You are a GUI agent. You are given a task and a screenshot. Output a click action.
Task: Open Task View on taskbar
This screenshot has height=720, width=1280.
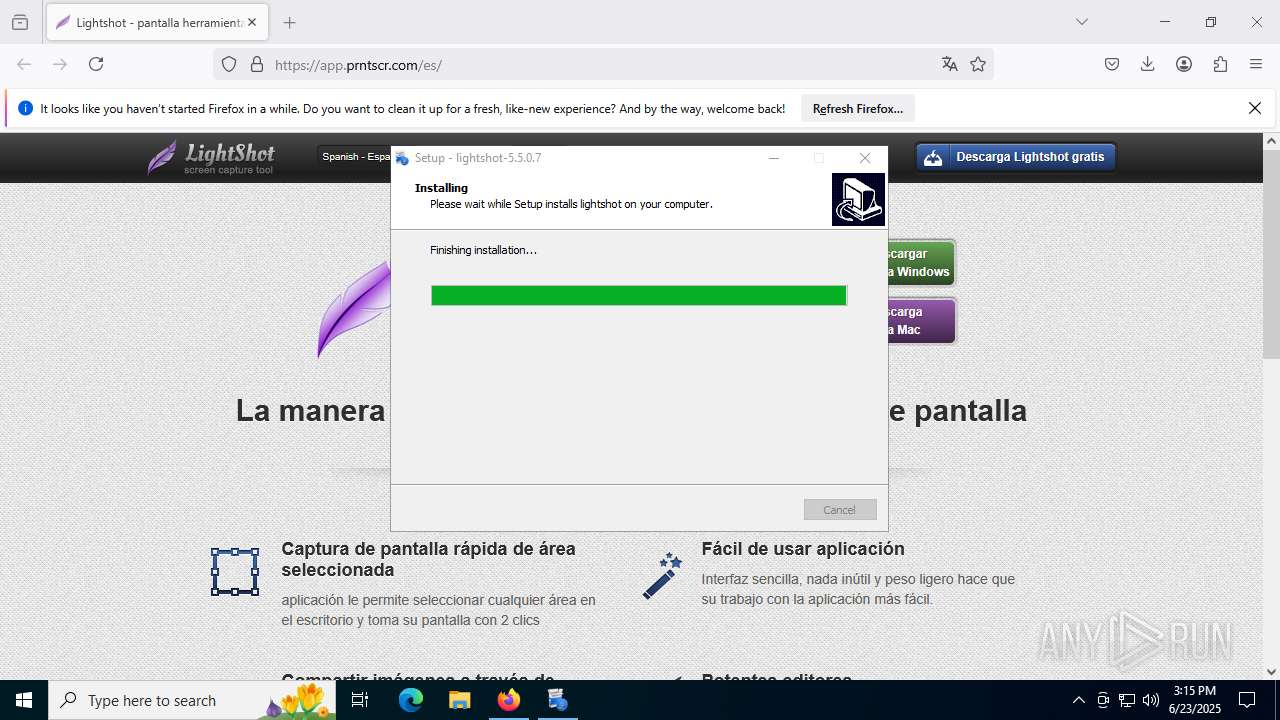click(361, 700)
